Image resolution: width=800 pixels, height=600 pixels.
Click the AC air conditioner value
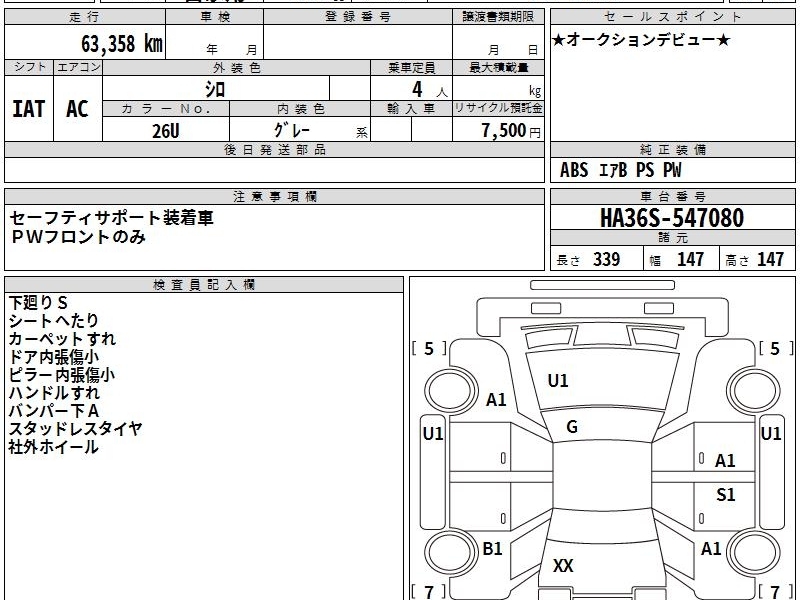point(77,109)
